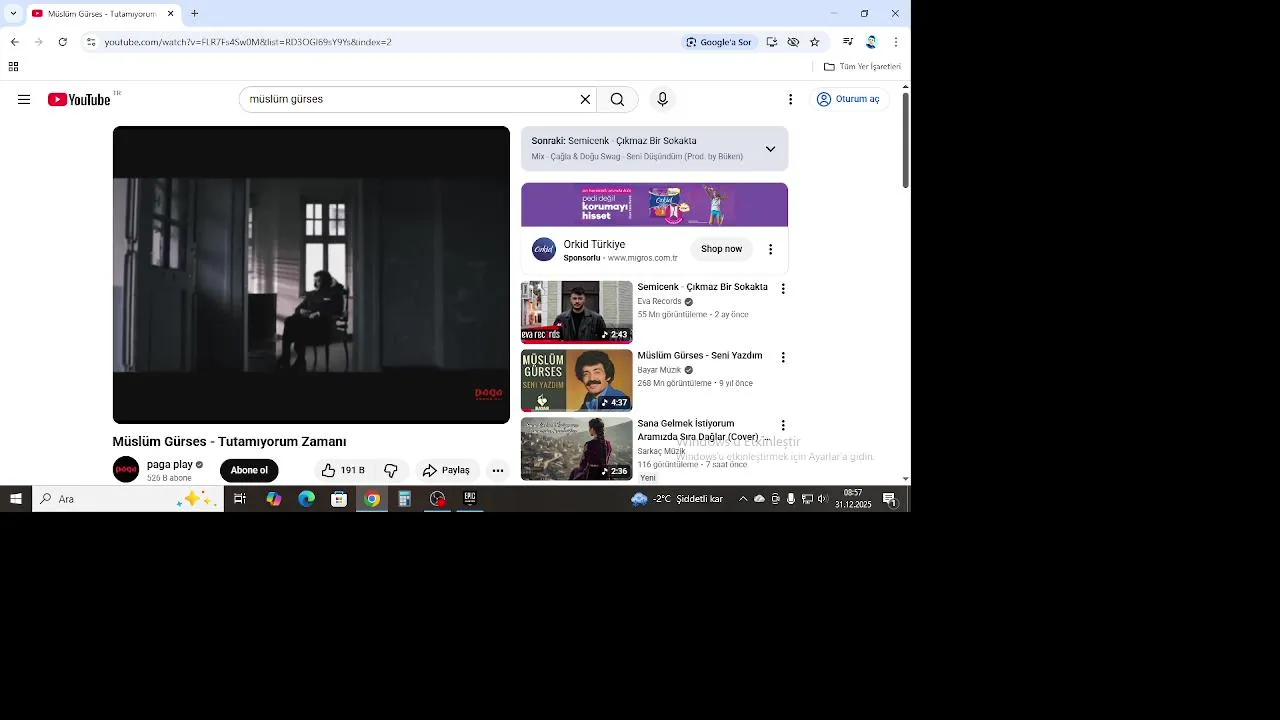Viewport: 1280px width, 720px height.
Task: Click Orkid Türkiye advertiser logo
Action: click(x=544, y=249)
